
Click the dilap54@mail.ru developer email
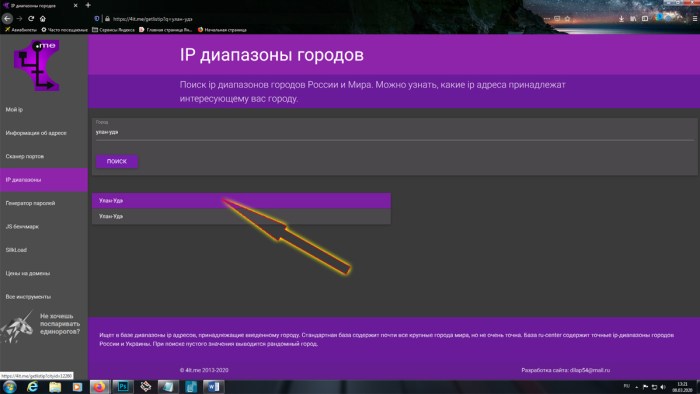(x=590, y=370)
